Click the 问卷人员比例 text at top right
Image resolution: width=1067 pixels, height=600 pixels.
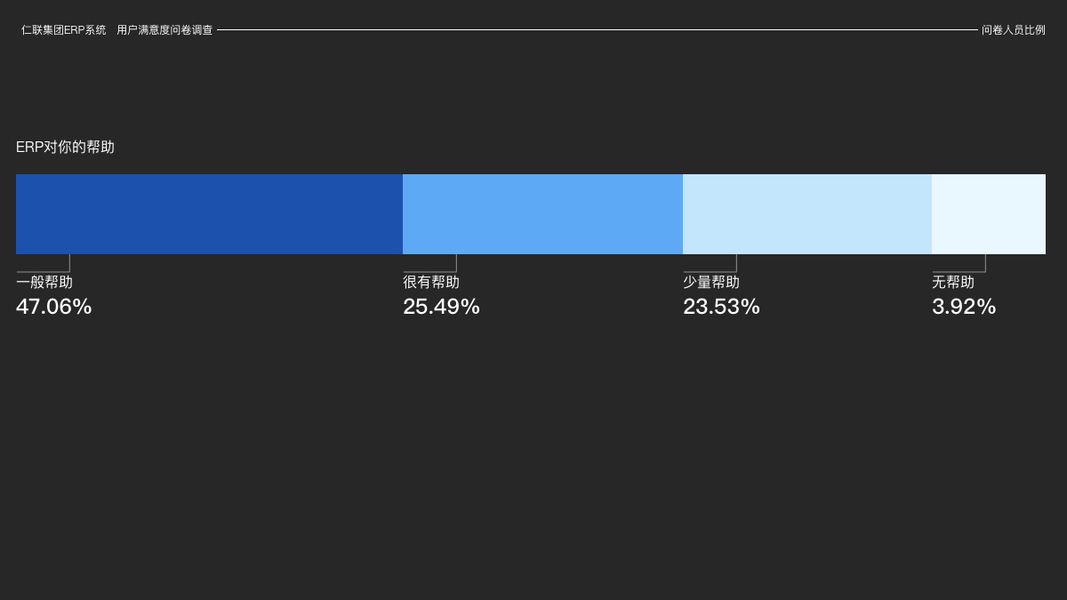point(1013,30)
